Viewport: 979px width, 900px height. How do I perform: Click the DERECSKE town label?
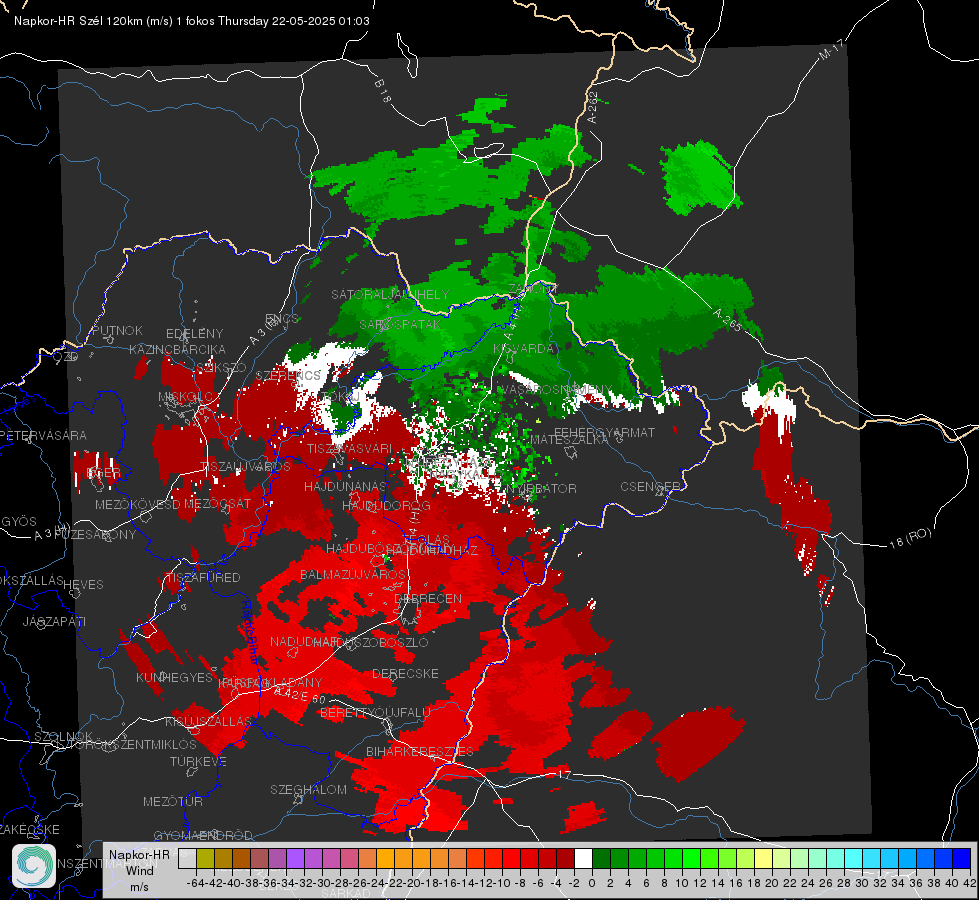point(405,674)
